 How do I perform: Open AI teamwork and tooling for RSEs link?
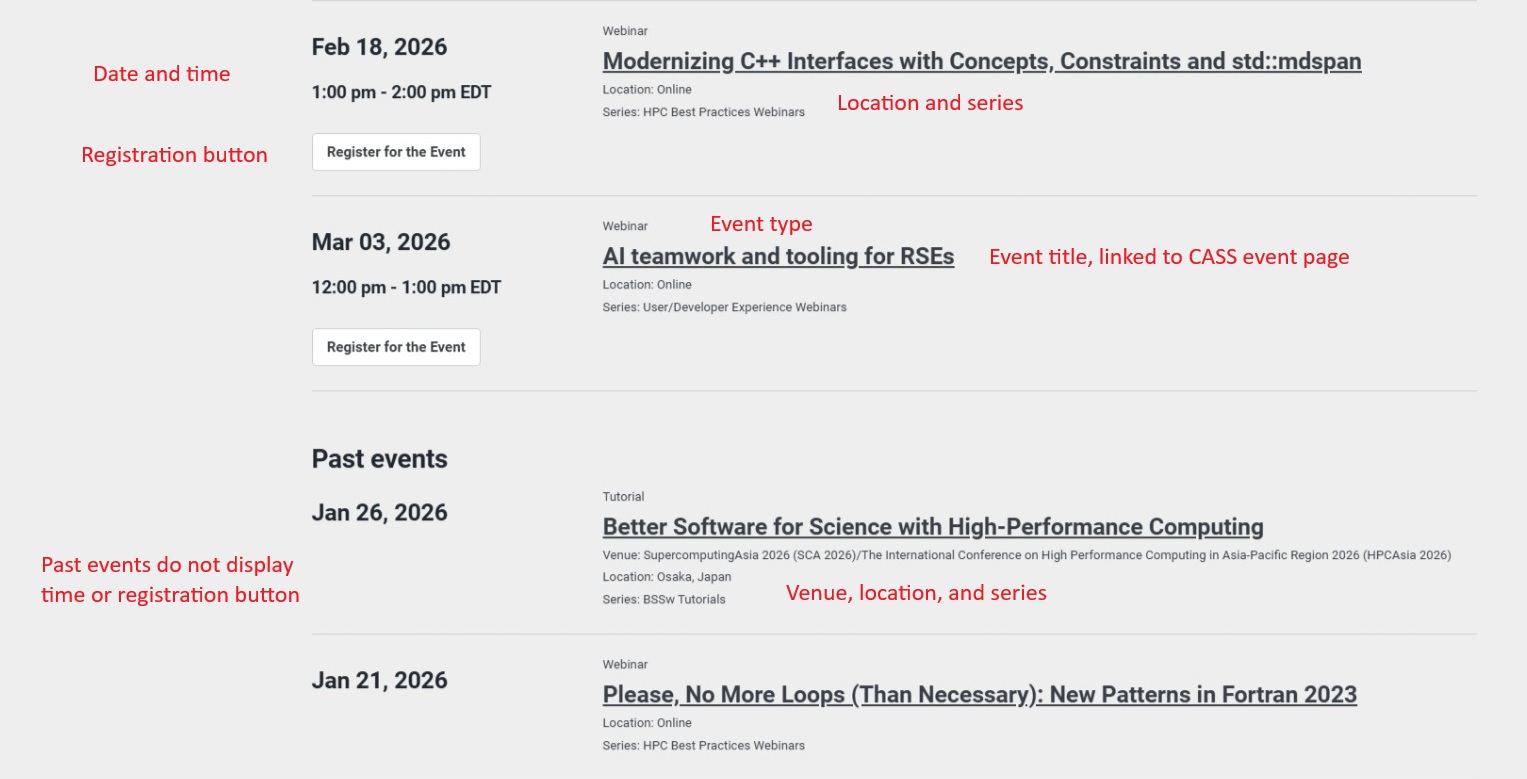coord(778,256)
